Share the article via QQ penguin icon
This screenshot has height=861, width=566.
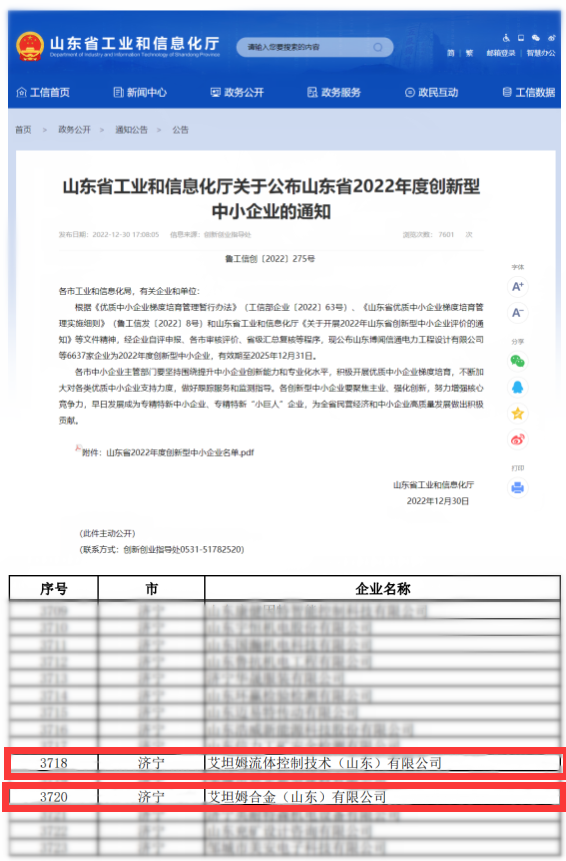517,387
